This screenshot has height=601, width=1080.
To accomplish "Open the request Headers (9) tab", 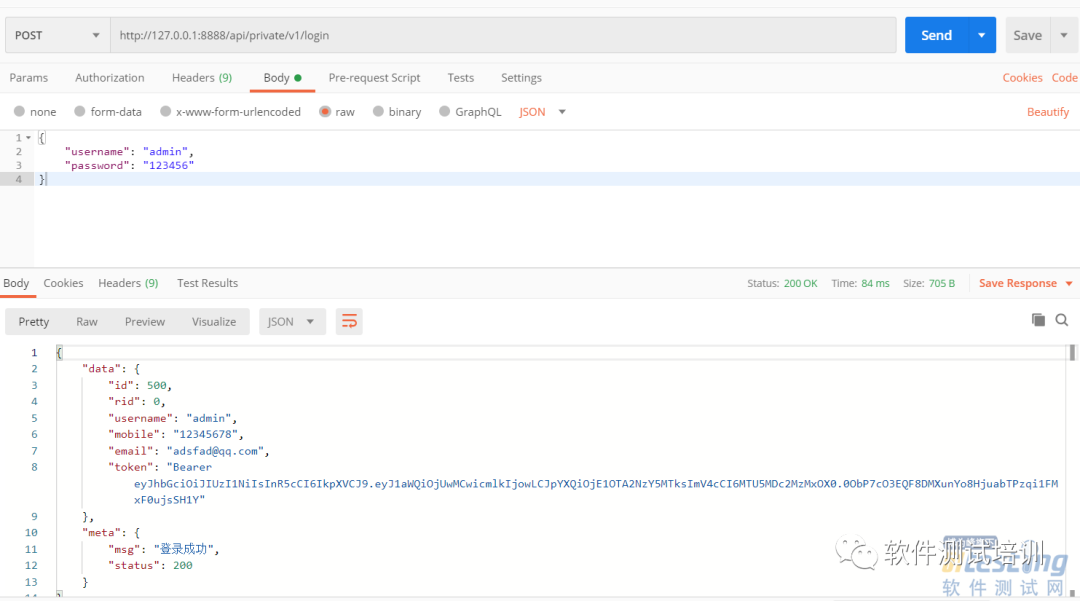I will [202, 78].
